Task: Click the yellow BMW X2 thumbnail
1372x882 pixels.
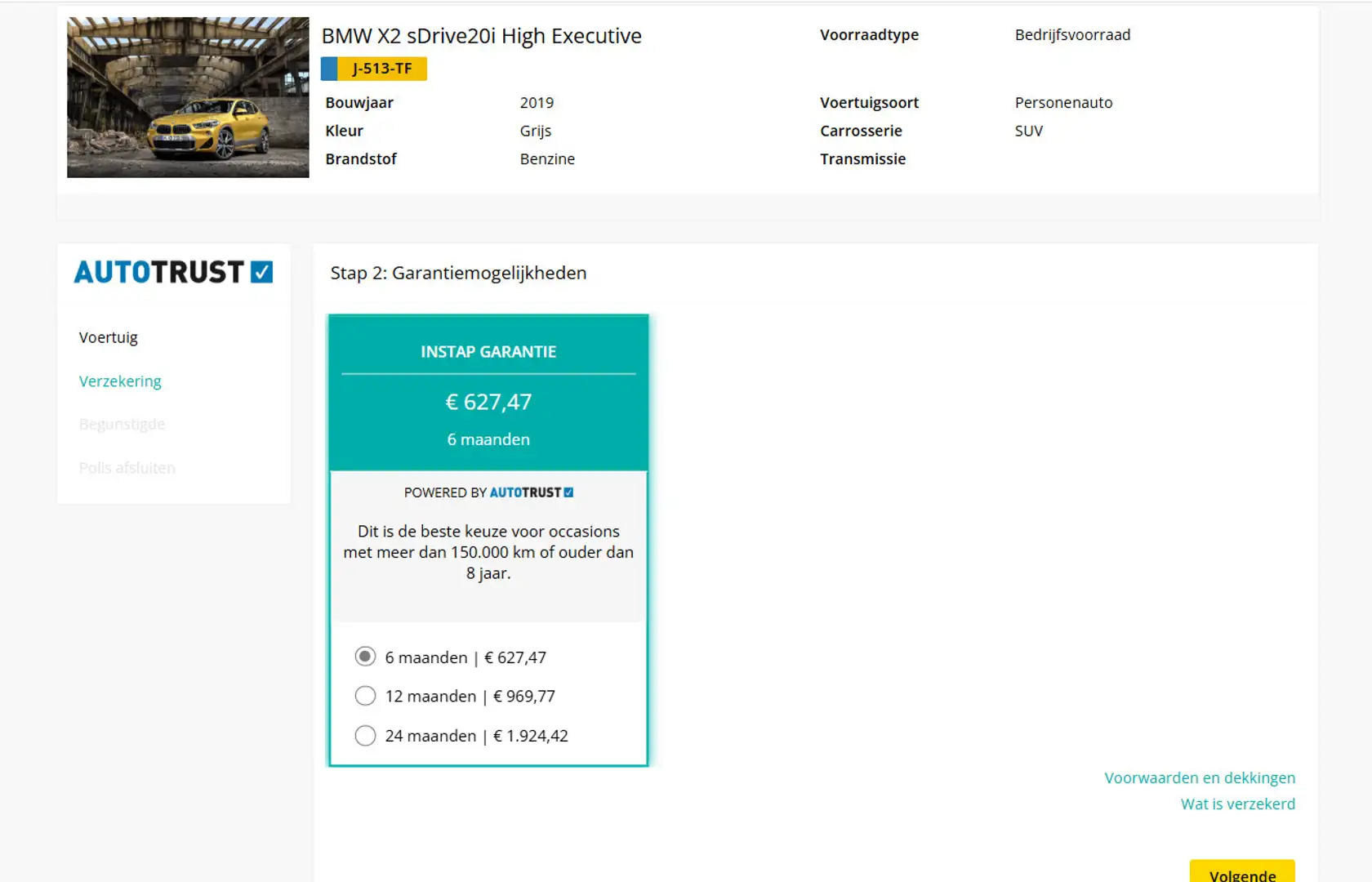Action: [188, 97]
